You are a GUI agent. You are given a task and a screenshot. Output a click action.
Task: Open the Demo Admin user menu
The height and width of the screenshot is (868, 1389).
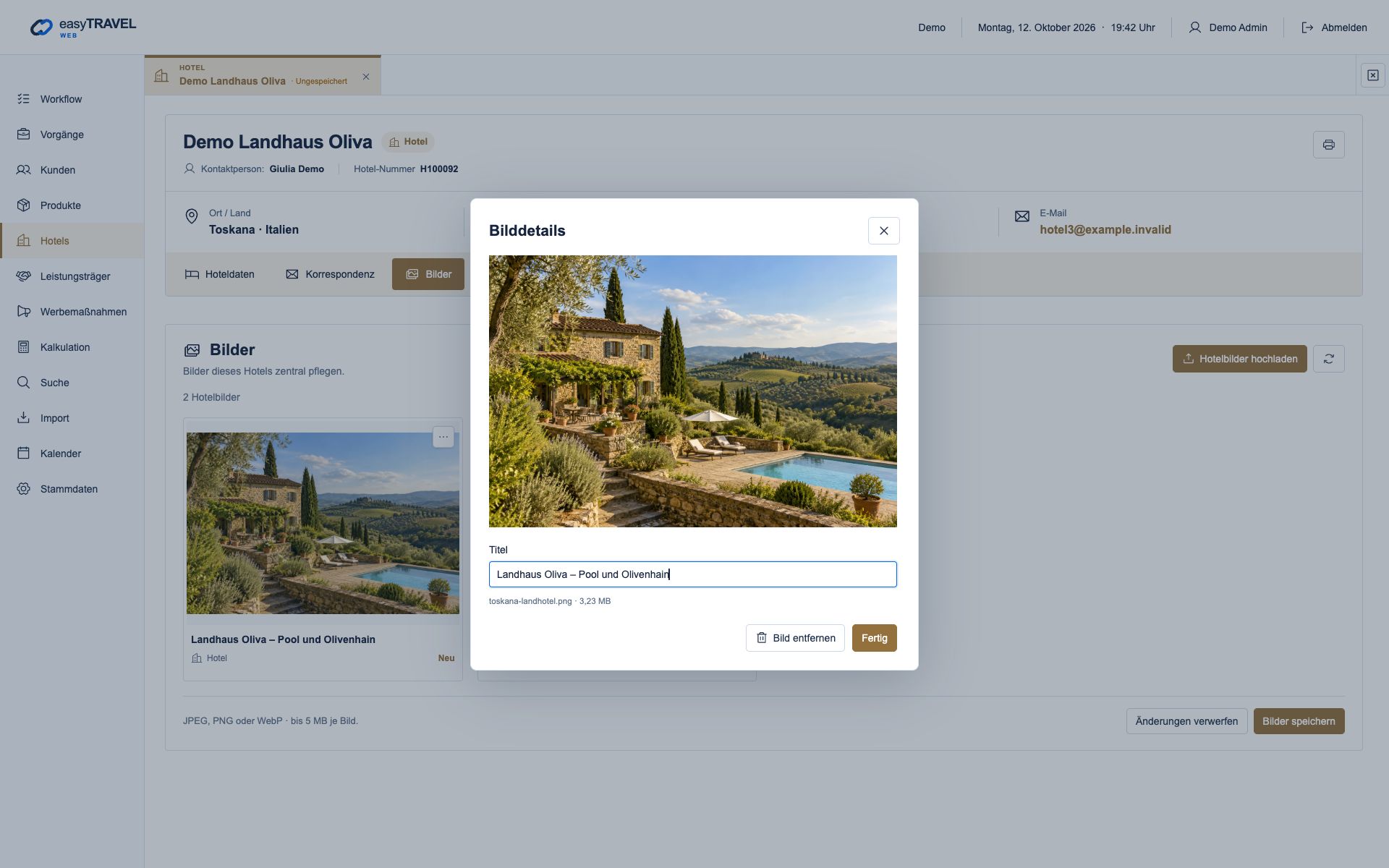click(1228, 27)
